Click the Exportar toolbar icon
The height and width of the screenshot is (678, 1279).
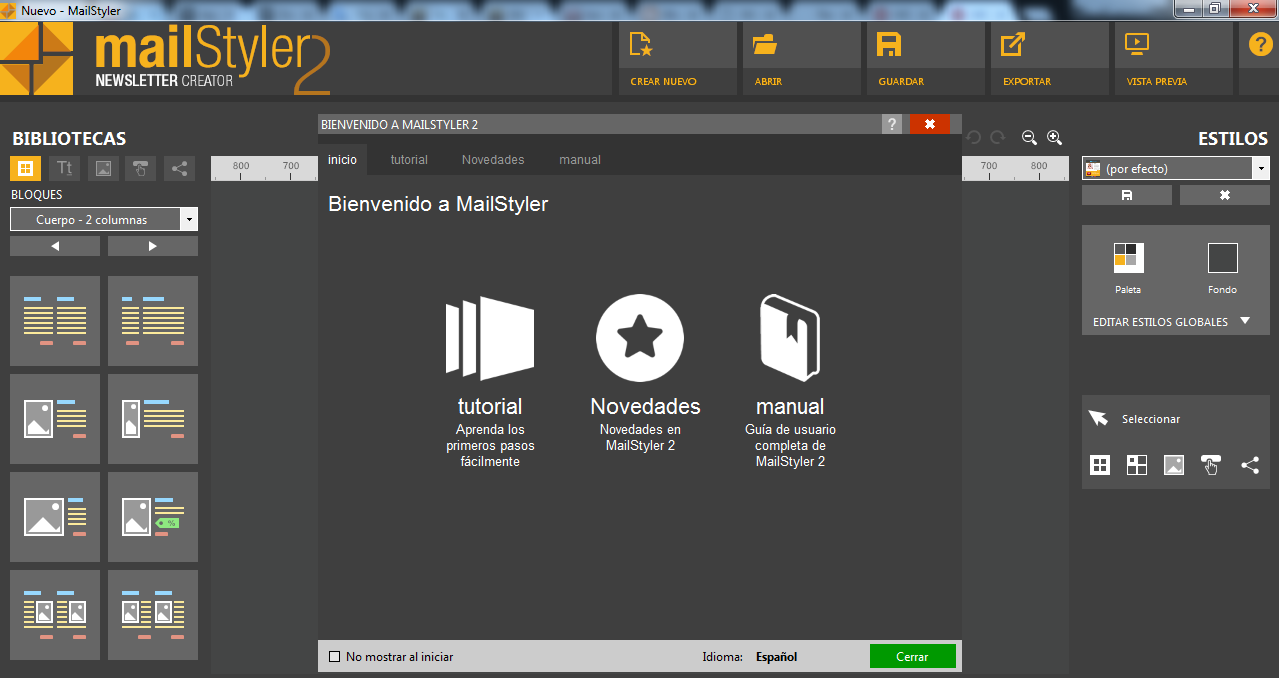1013,45
